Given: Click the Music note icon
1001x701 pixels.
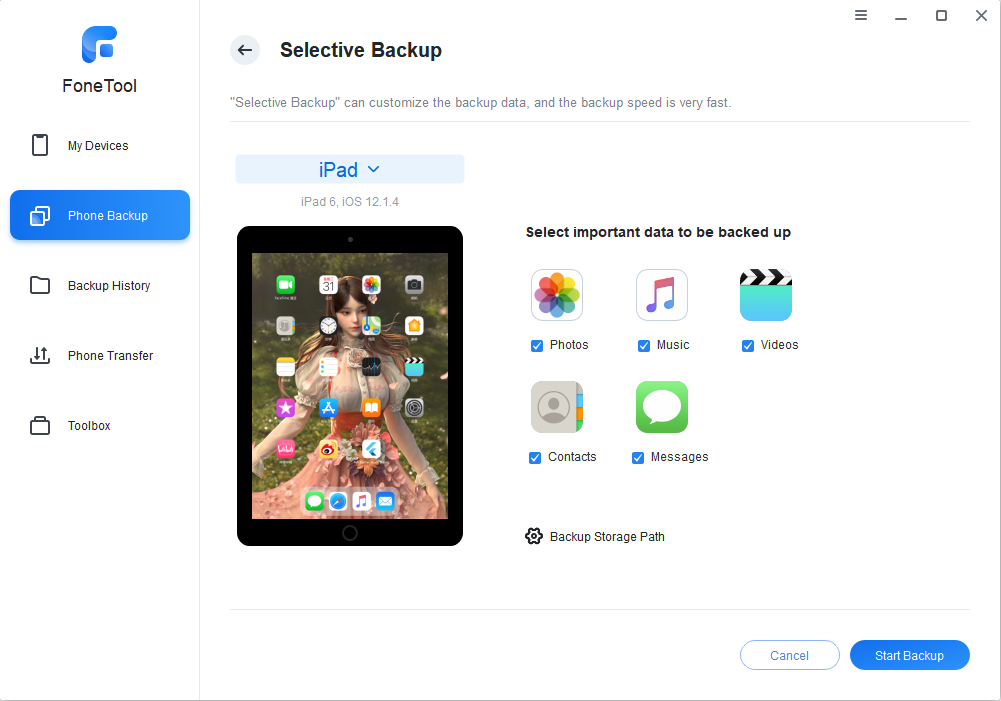Looking at the screenshot, I should tap(661, 295).
